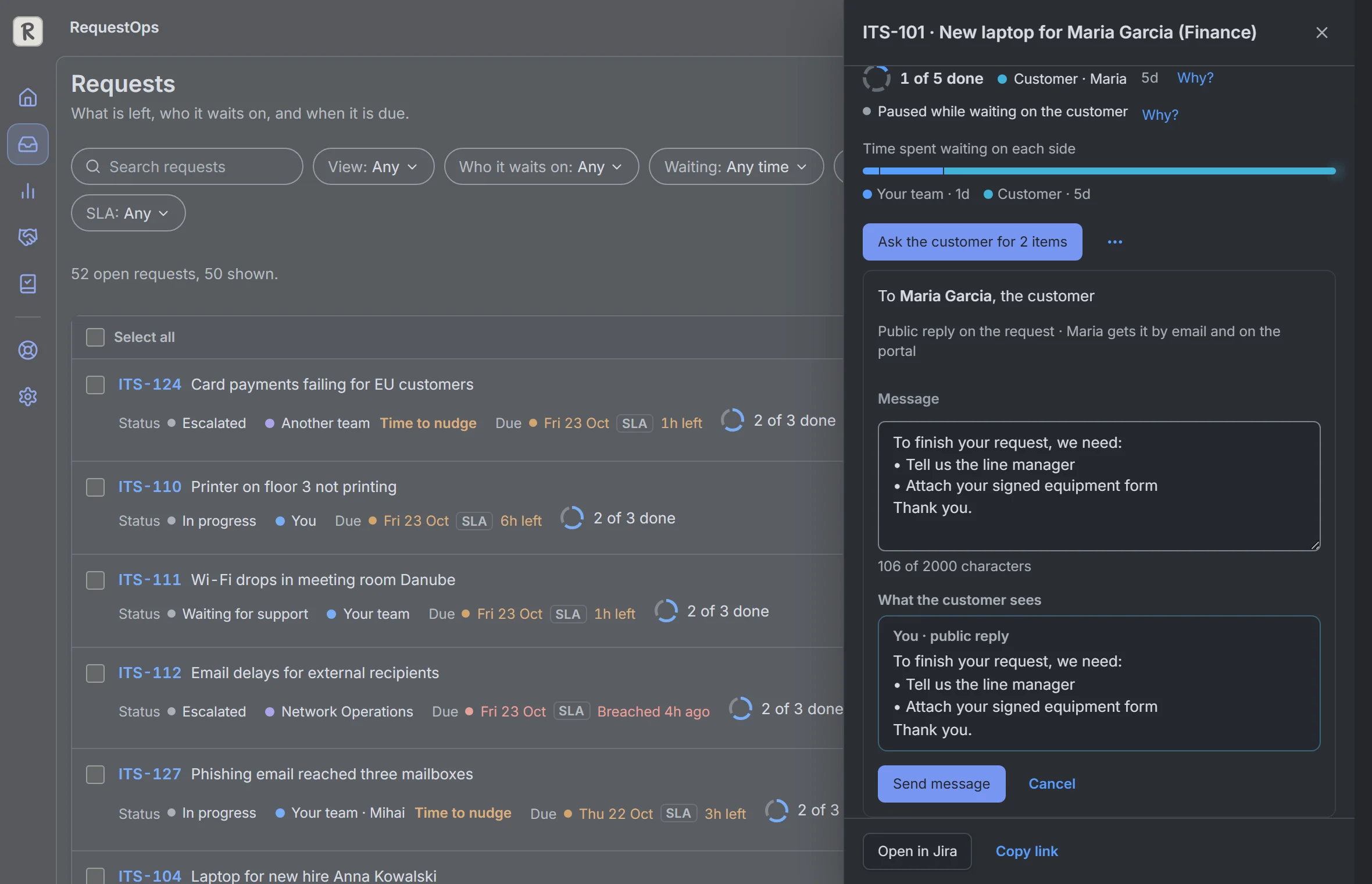Click the SLA badge on ITS-112
Image resolution: width=1372 pixels, height=884 pixels.
pyautogui.click(x=571, y=711)
